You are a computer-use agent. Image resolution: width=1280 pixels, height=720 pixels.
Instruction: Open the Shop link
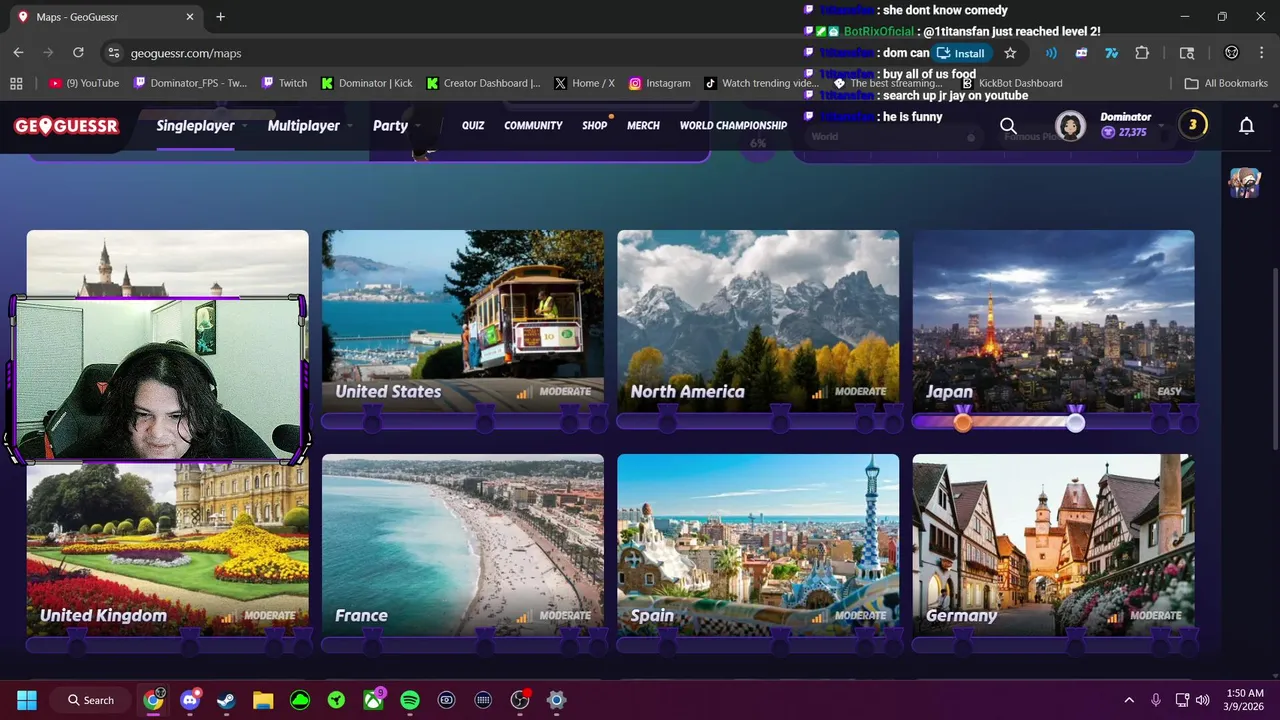pyautogui.click(x=594, y=126)
